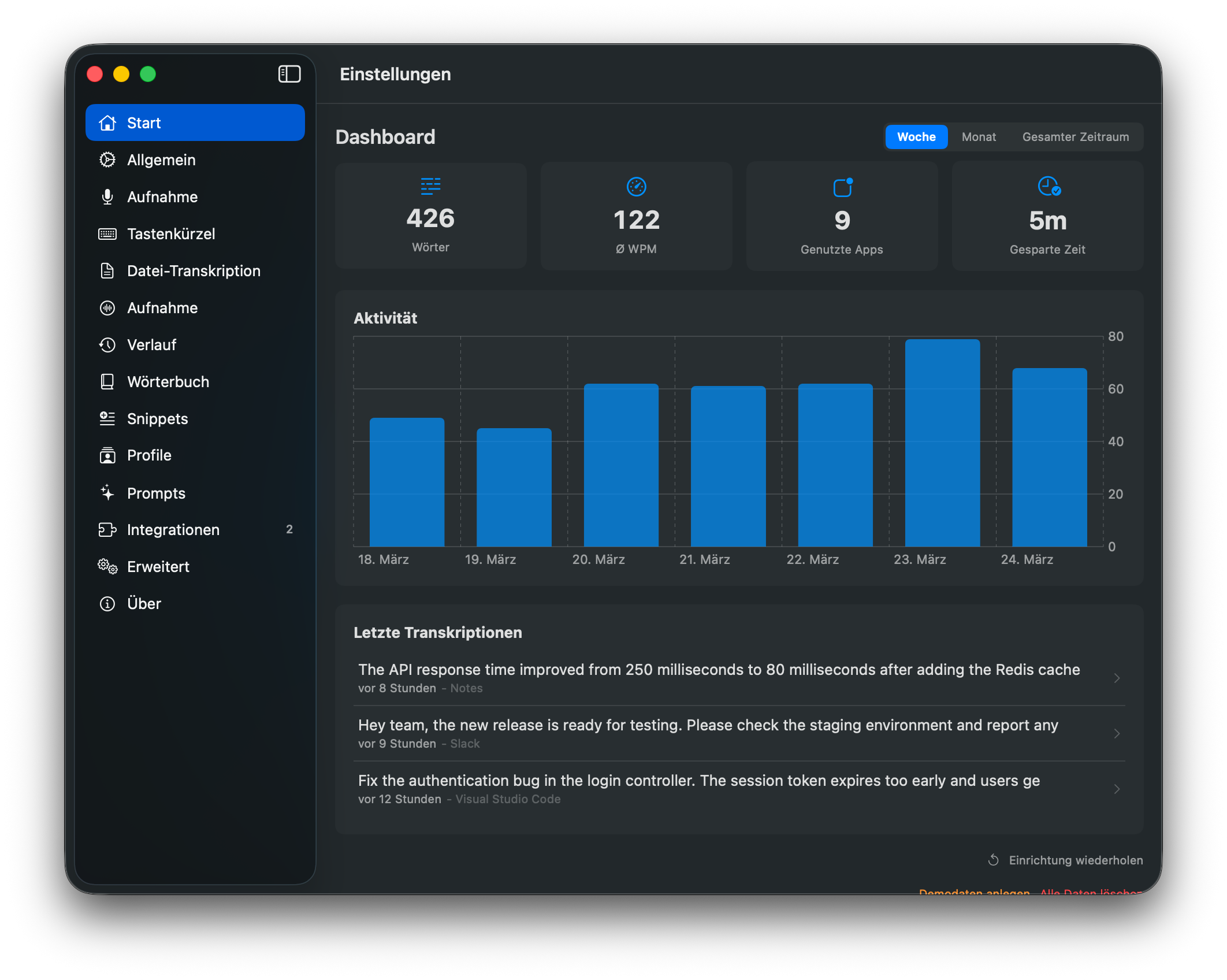Open the Wörterbuch book icon

coord(107,382)
